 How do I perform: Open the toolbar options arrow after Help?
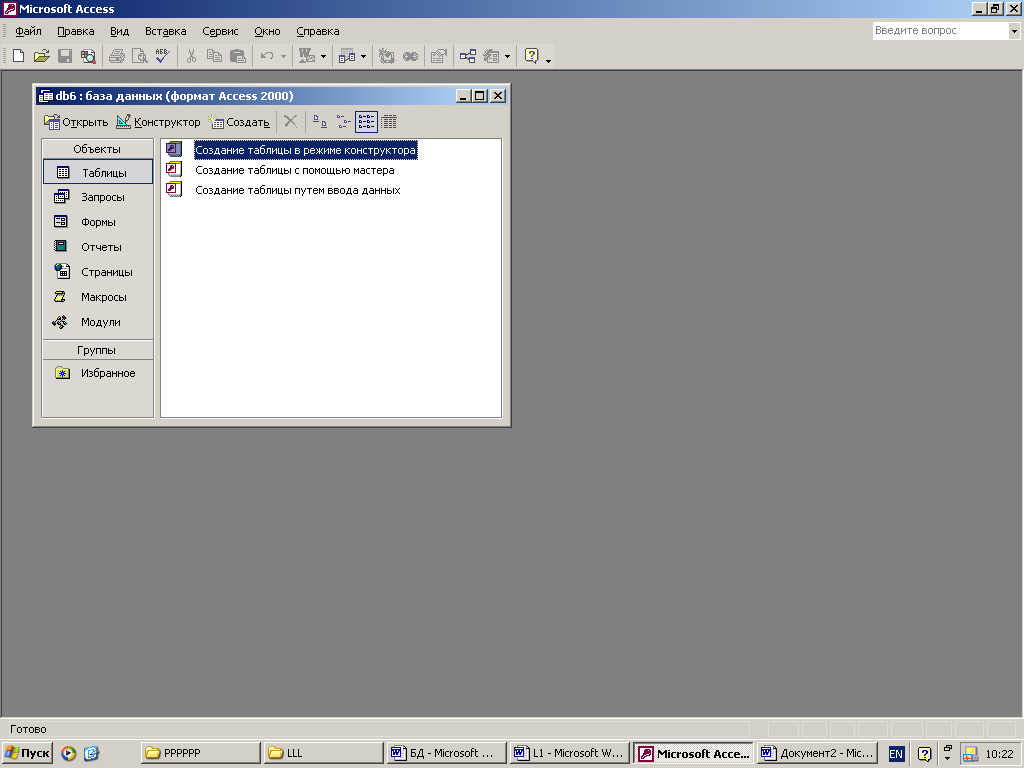pyautogui.click(x=549, y=59)
